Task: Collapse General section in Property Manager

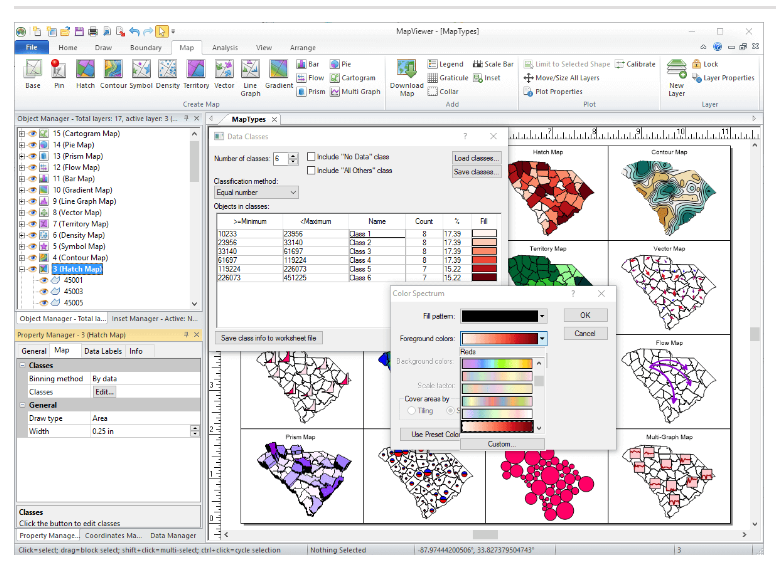Action: 22,405
